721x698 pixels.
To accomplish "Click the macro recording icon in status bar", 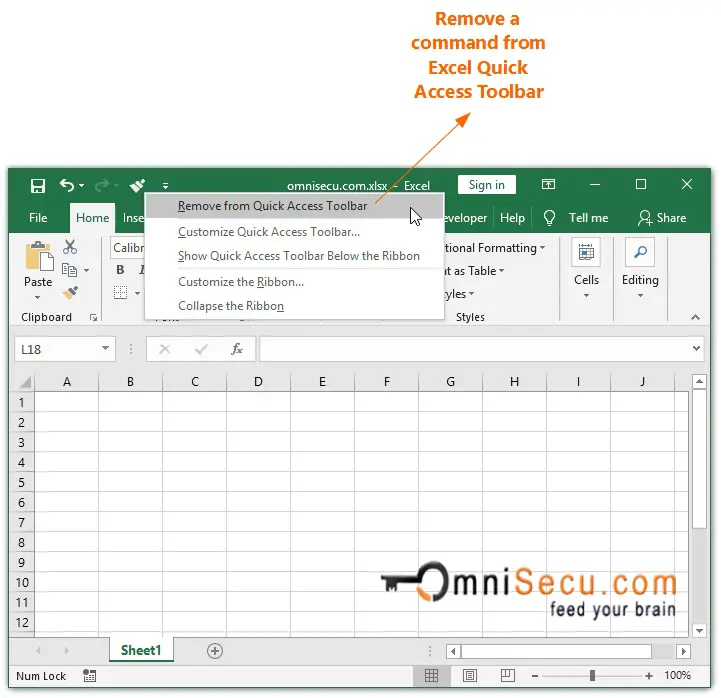I will (x=89, y=675).
